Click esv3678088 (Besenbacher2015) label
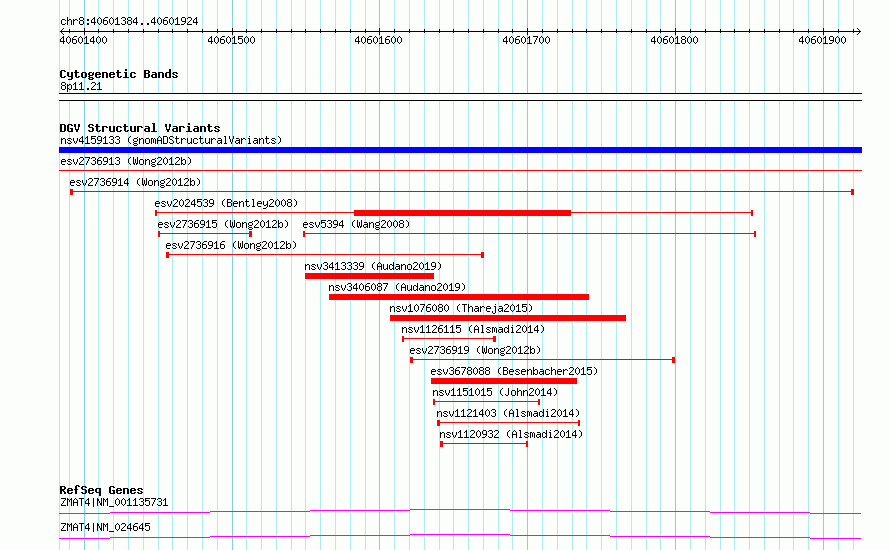This screenshot has width=890, height=550. pos(514,371)
